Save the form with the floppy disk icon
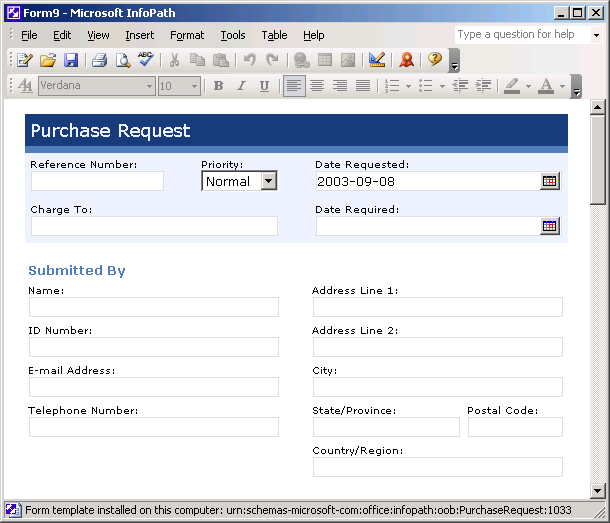The height and width of the screenshot is (523, 610). (71, 60)
